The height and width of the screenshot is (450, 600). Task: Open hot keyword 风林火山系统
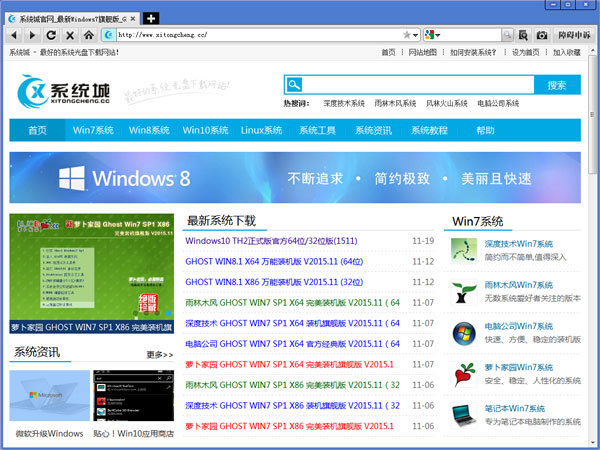tap(447, 103)
